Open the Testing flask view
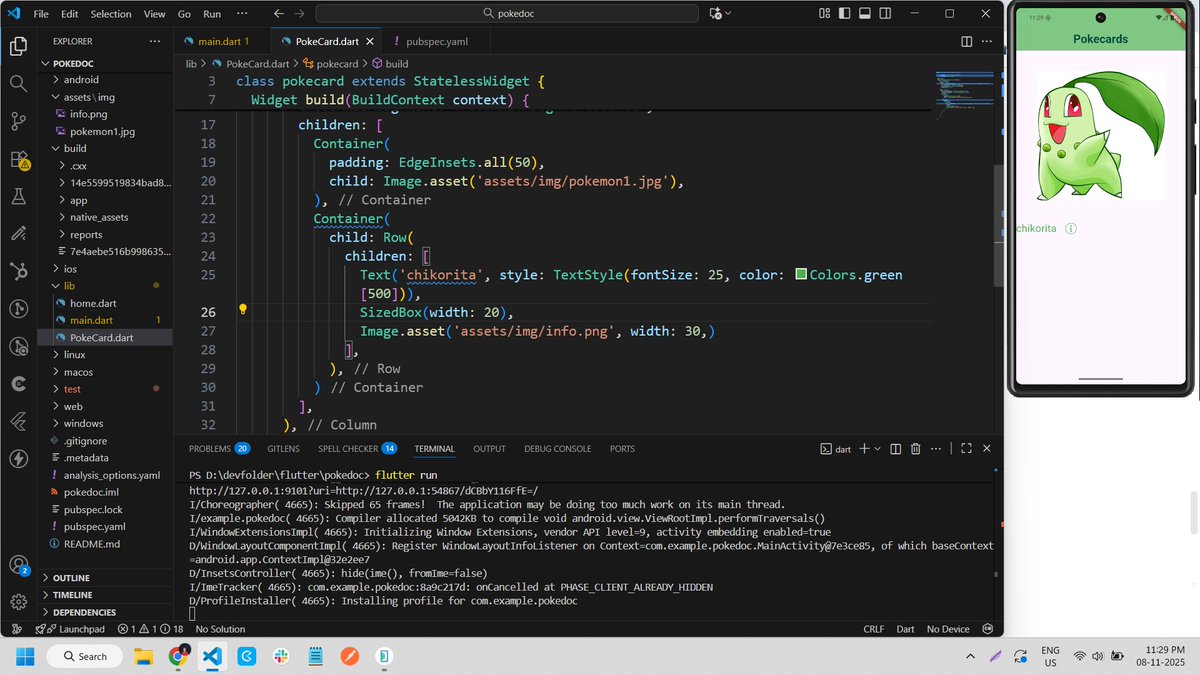Viewport: 1200px width, 675px height. point(18,197)
